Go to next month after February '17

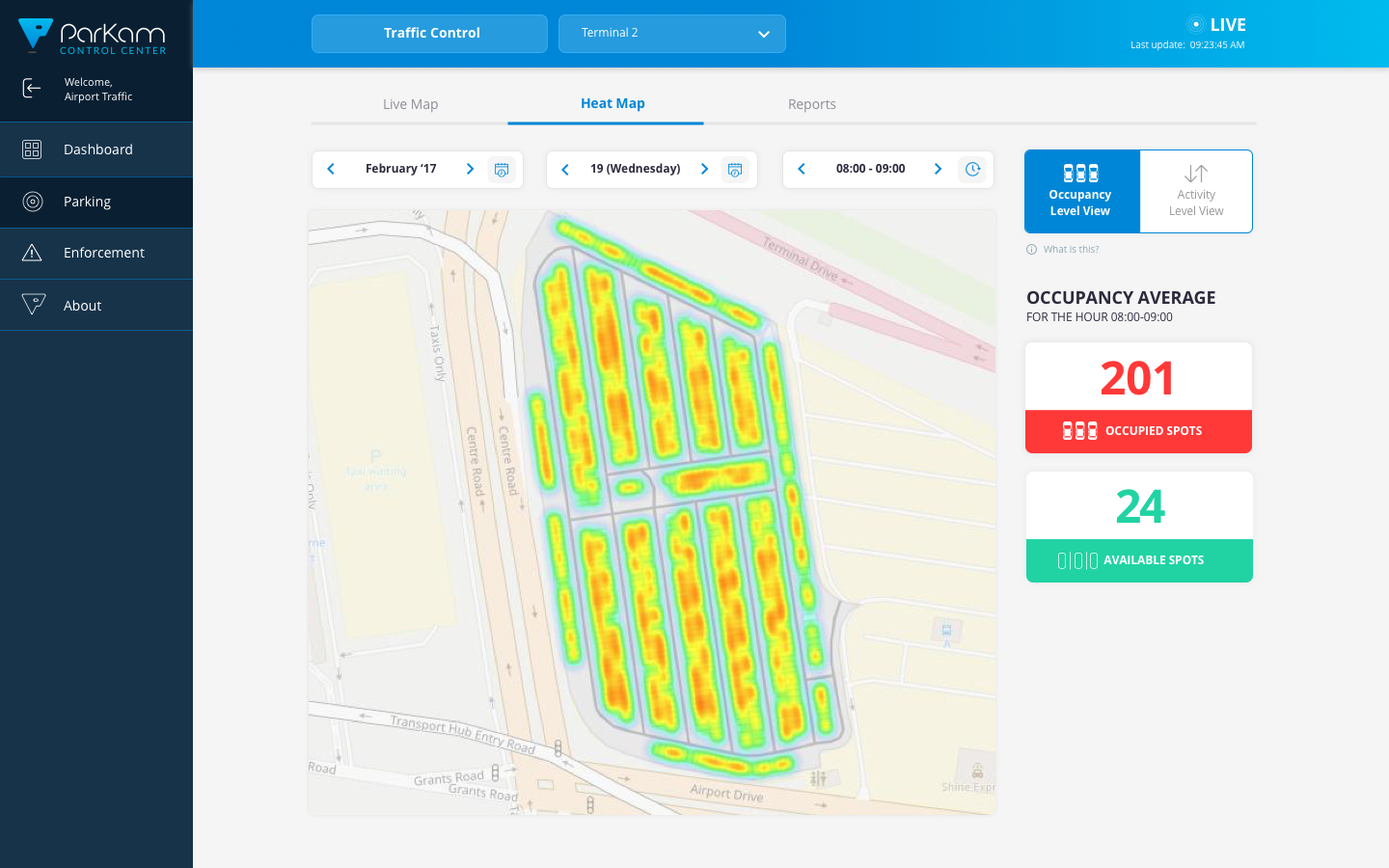click(x=470, y=169)
